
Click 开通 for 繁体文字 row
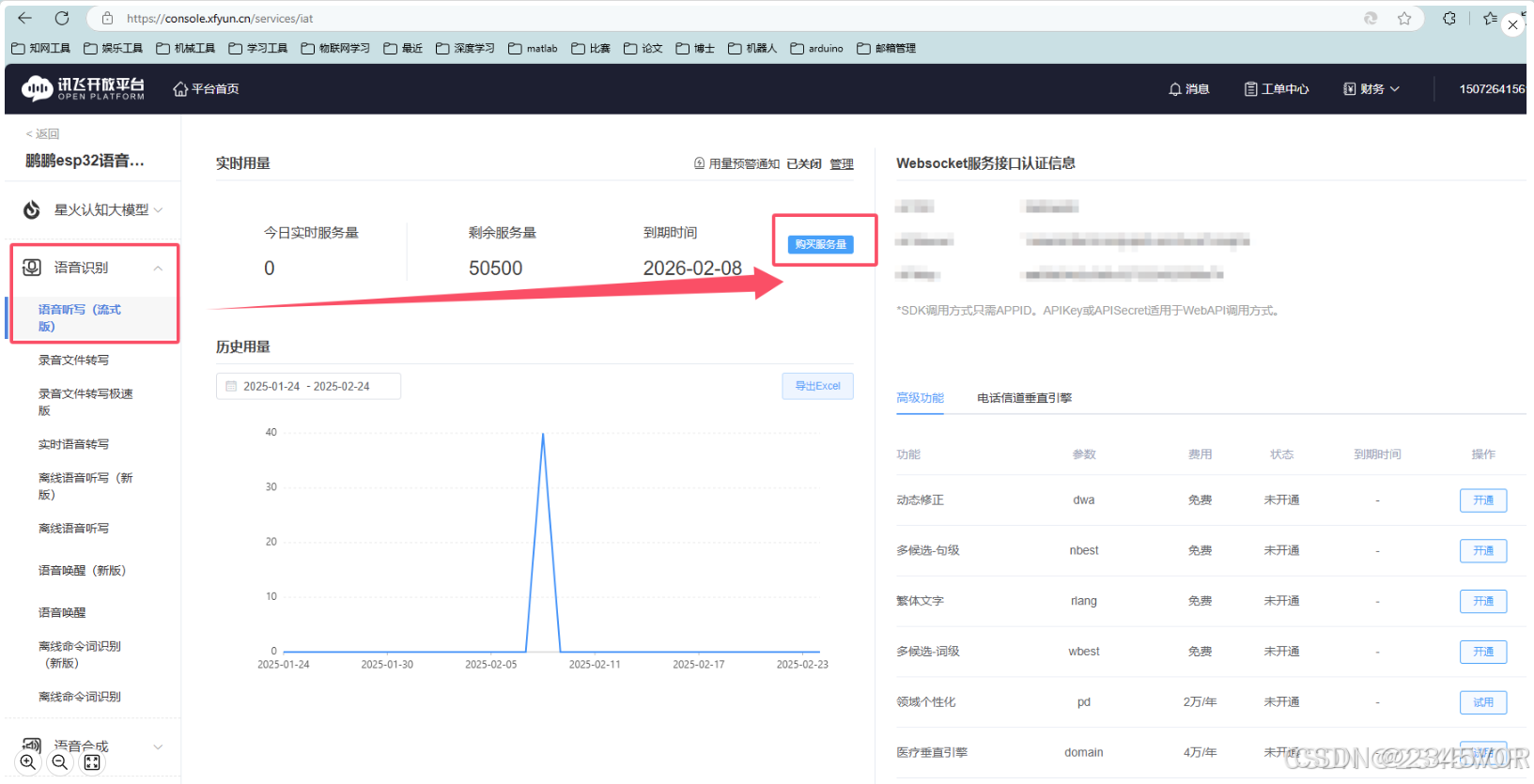[x=1483, y=601]
